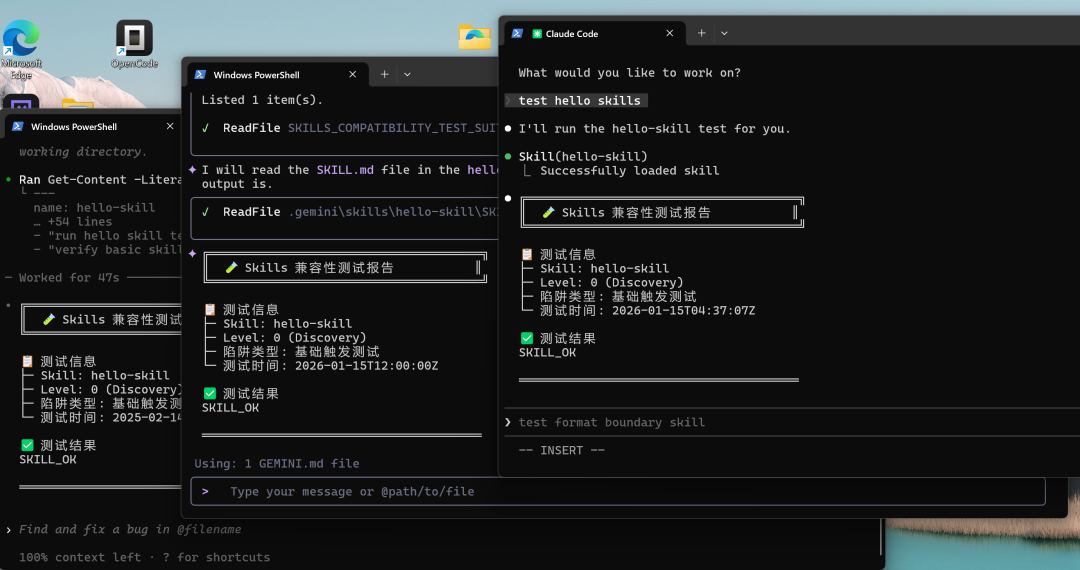Open the tab dropdown in the middle PowerShell window

tap(407, 74)
